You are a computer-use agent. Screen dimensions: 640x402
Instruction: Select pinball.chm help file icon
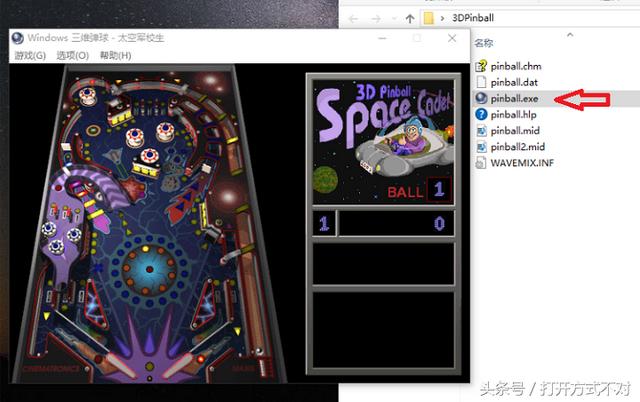coord(481,66)
